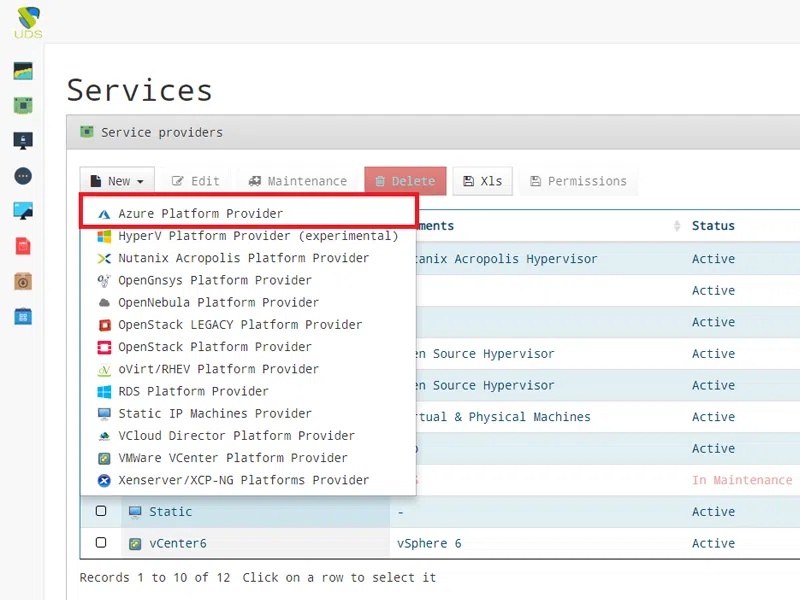Open the blue screen connectivity sidebar icon
800x600 pixels.
(x=23, y=211)
